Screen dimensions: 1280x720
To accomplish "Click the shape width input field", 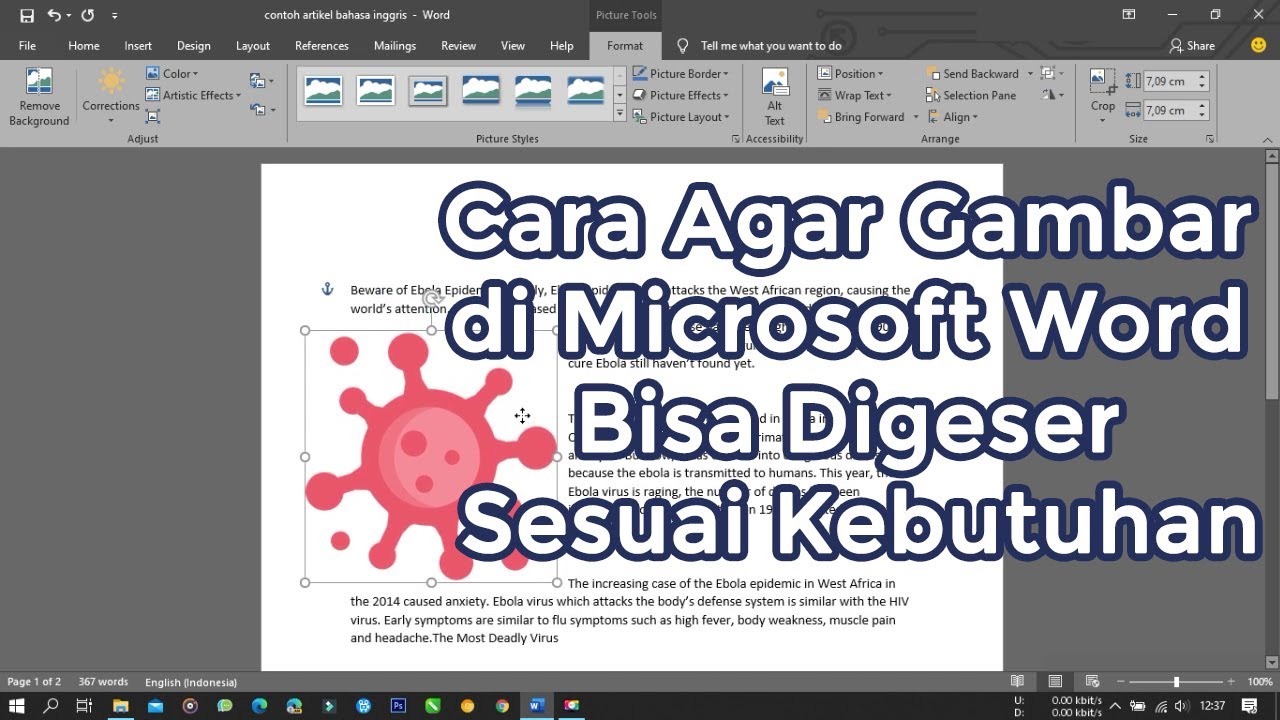I will coord(1167,110).
